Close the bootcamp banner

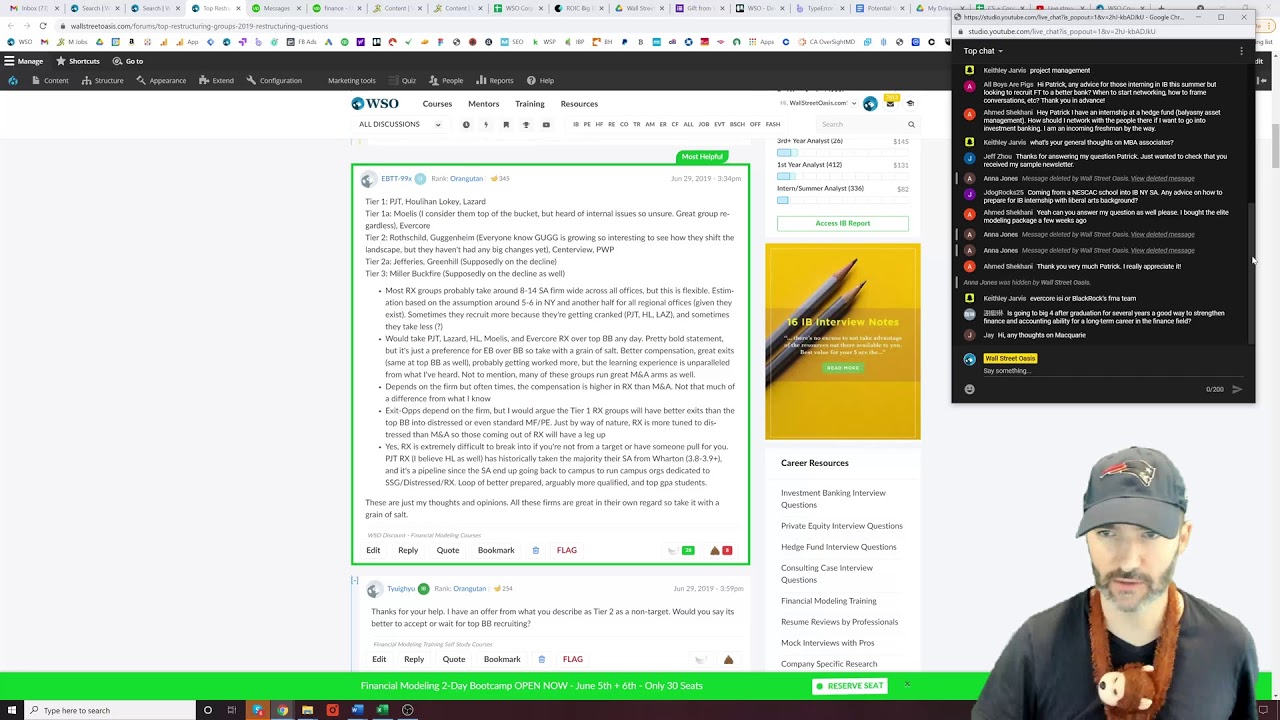click(907, 685)
